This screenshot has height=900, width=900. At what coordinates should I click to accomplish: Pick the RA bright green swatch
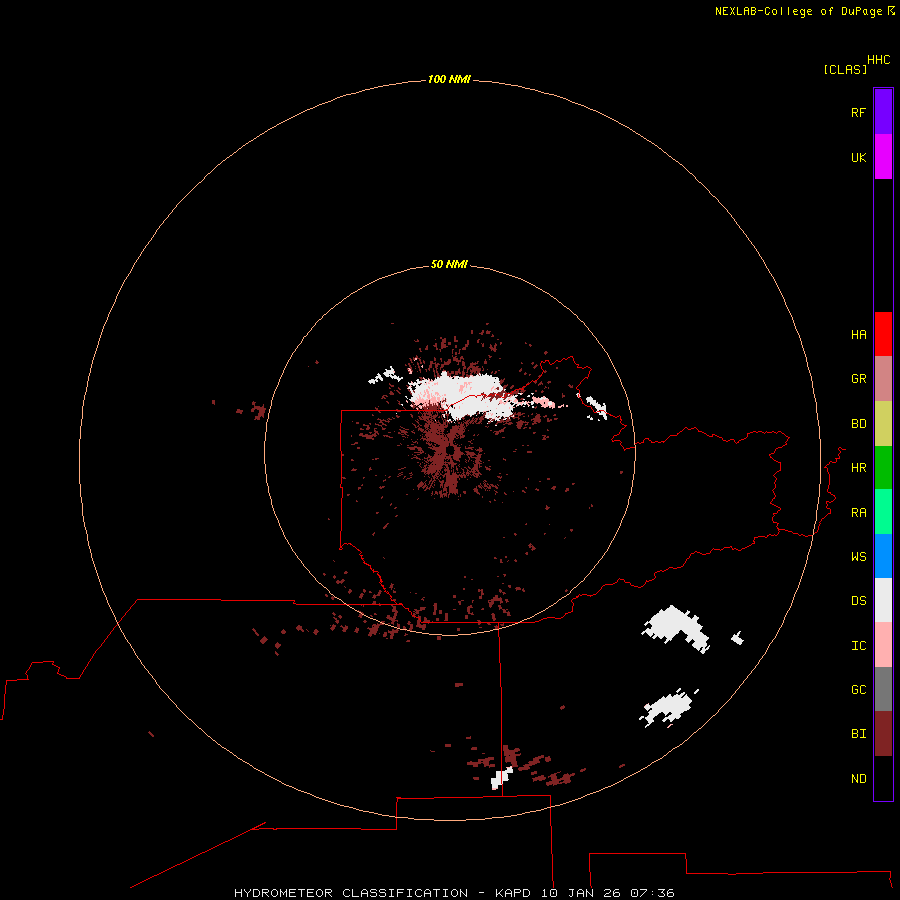(883, 512)
